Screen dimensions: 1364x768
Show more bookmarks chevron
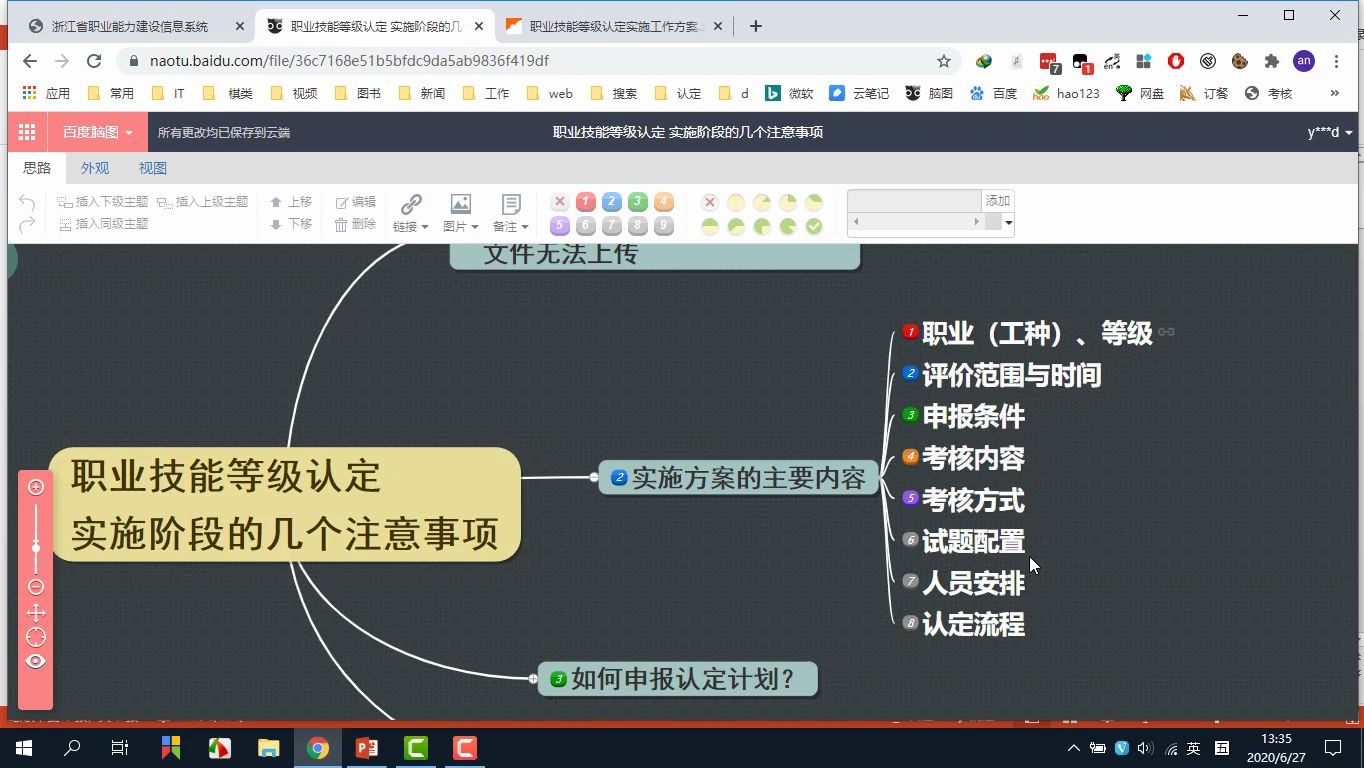click(x=1334, y=93)
